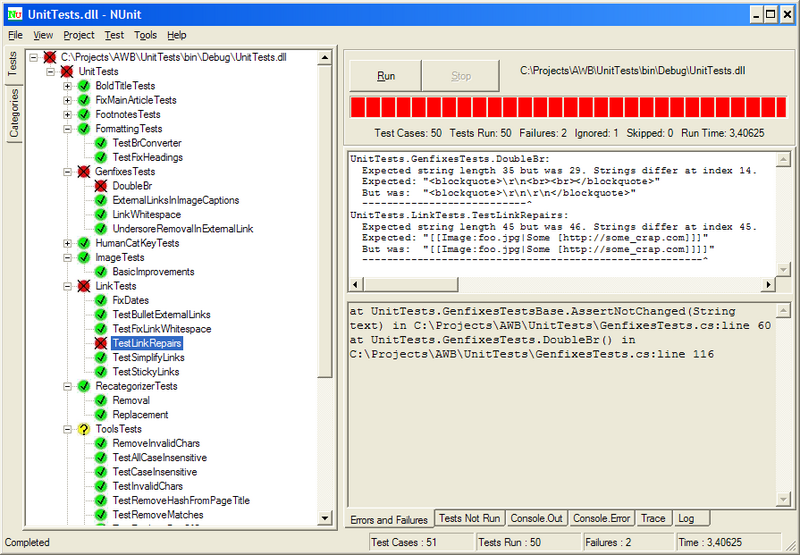Click the pass icon next to FootnotesTests
This screenshot has width=800, height=555.
[84, 114]
